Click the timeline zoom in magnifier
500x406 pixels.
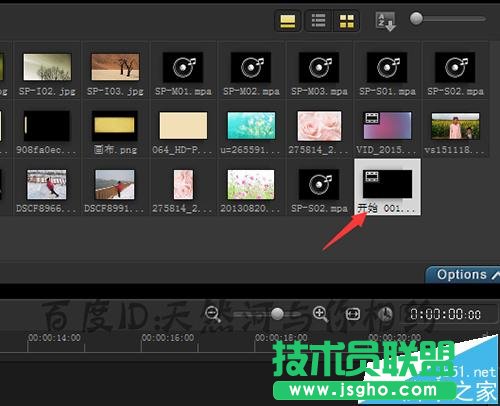coord(320,314)
